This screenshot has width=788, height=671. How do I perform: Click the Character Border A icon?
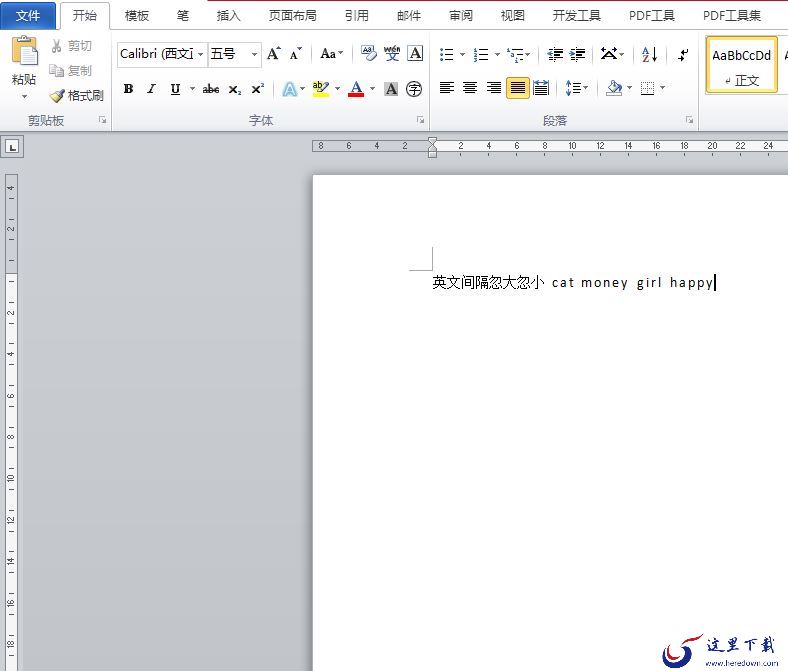pos(415,53)
